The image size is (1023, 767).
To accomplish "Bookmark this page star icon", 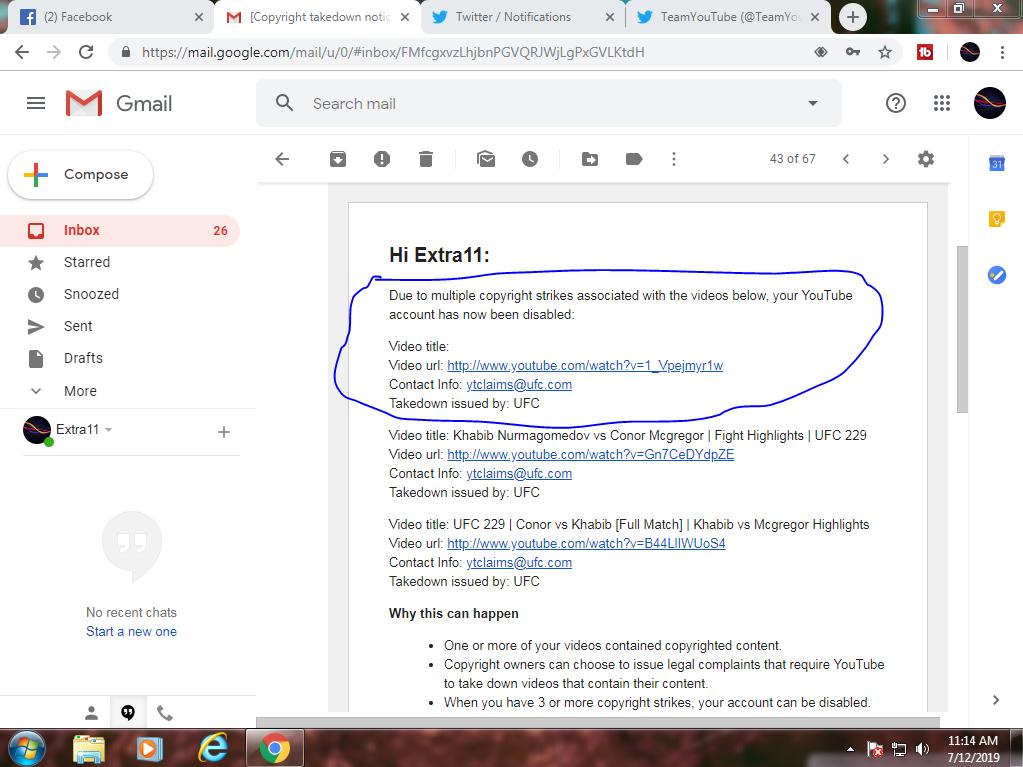I will tap(885, 52).
